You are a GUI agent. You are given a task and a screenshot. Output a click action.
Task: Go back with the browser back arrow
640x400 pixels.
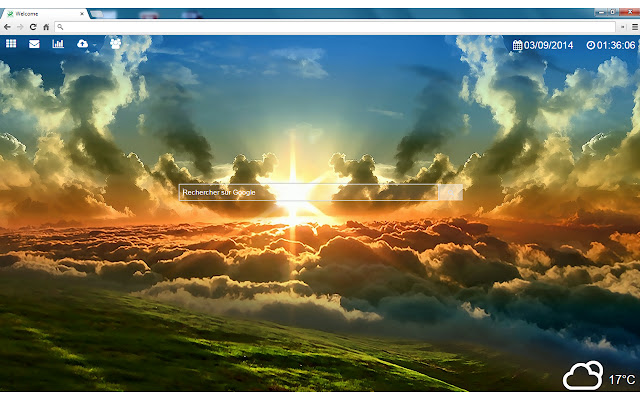pos(7,27)
